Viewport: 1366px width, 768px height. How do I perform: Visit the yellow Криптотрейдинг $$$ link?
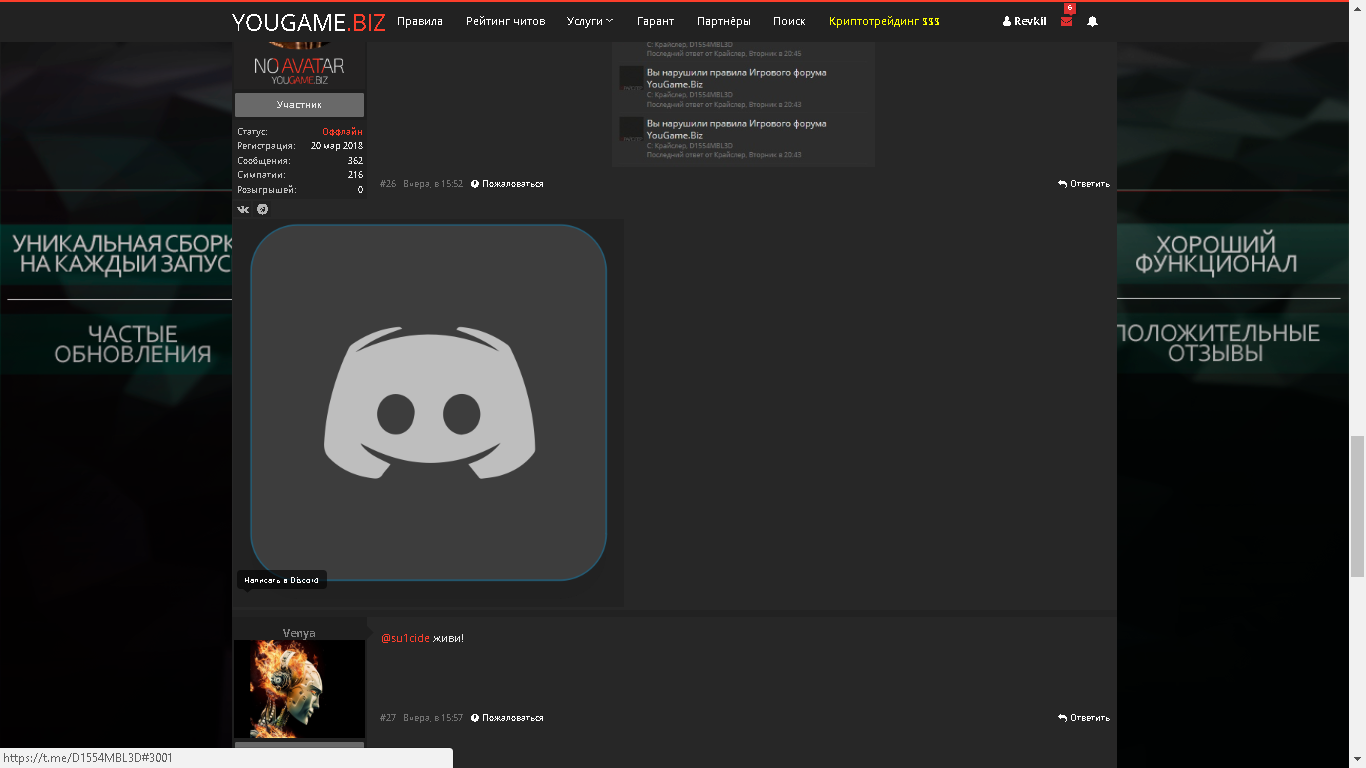884,21
